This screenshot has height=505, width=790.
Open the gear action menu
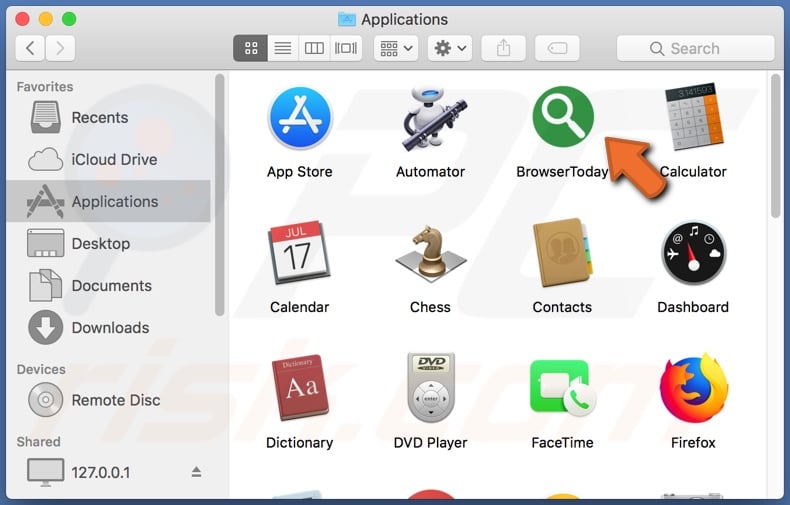point(450,48)
